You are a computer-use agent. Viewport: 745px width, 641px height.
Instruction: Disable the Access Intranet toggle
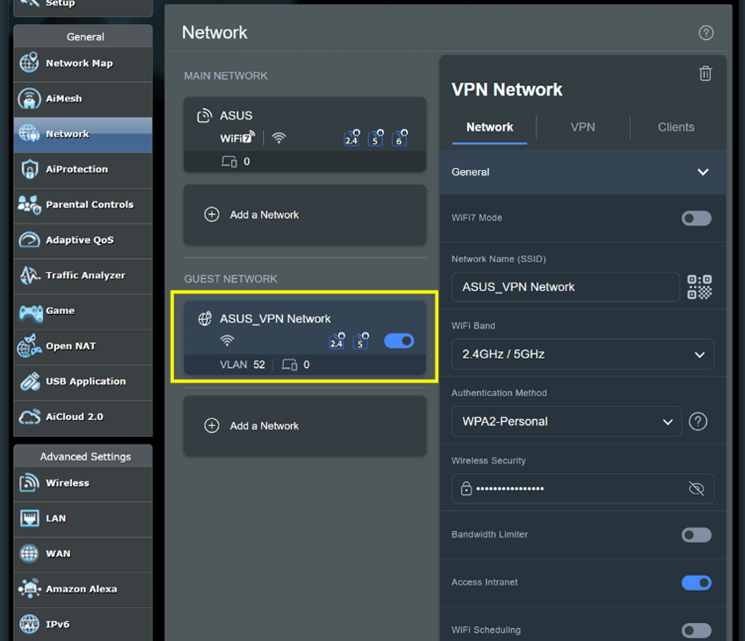point(696,583)
